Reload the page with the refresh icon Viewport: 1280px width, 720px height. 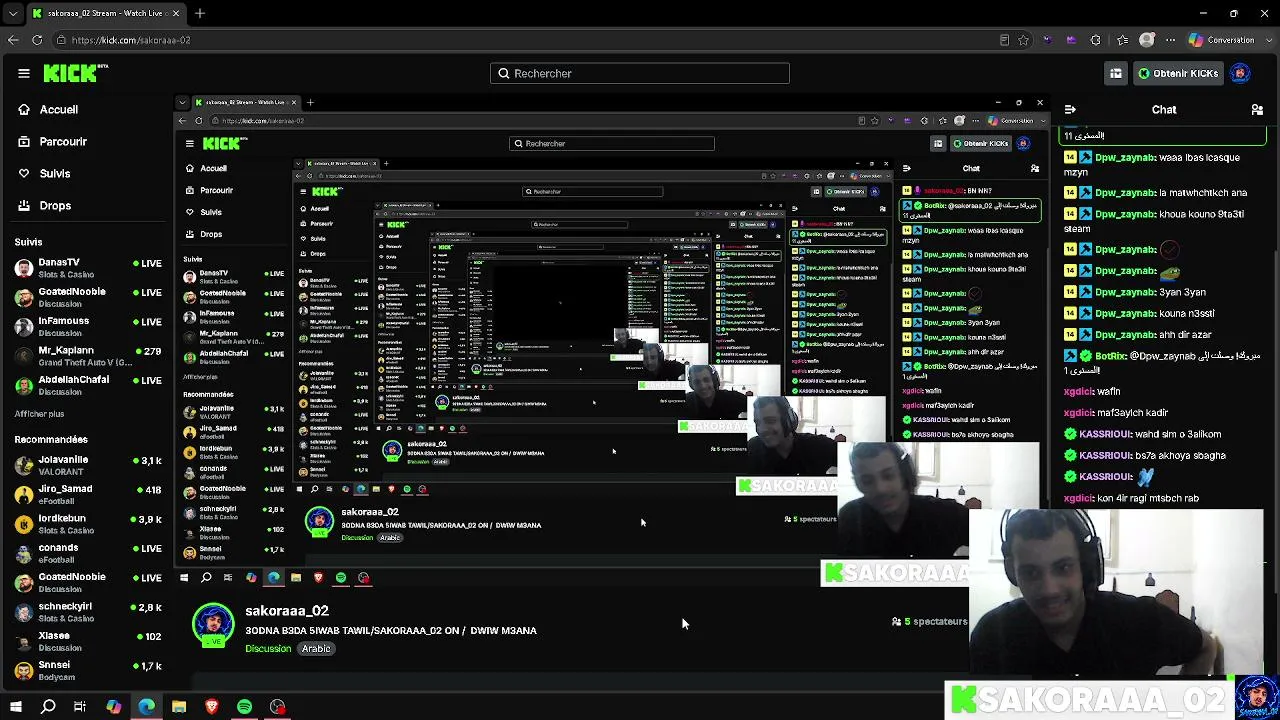(x=37, y=40)
